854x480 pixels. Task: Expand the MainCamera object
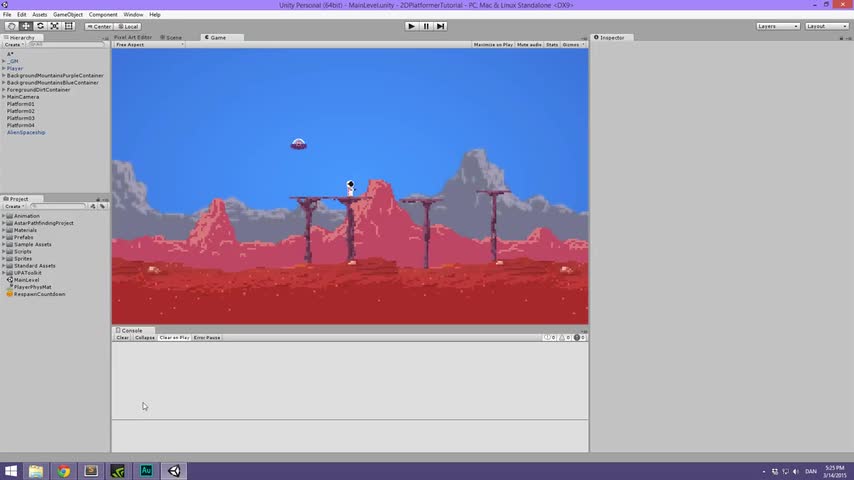pos(4,97)
